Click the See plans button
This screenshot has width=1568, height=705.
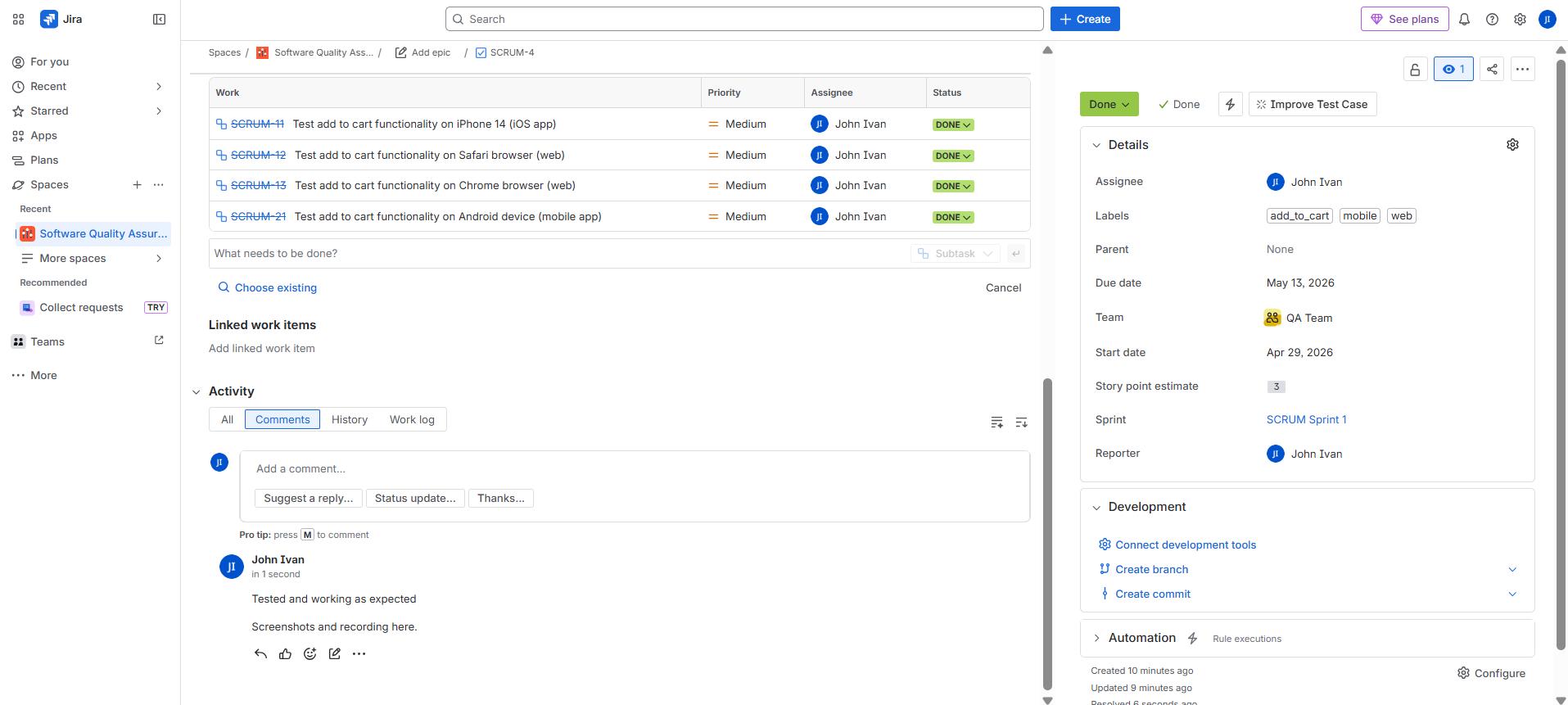click(1404, 19)
